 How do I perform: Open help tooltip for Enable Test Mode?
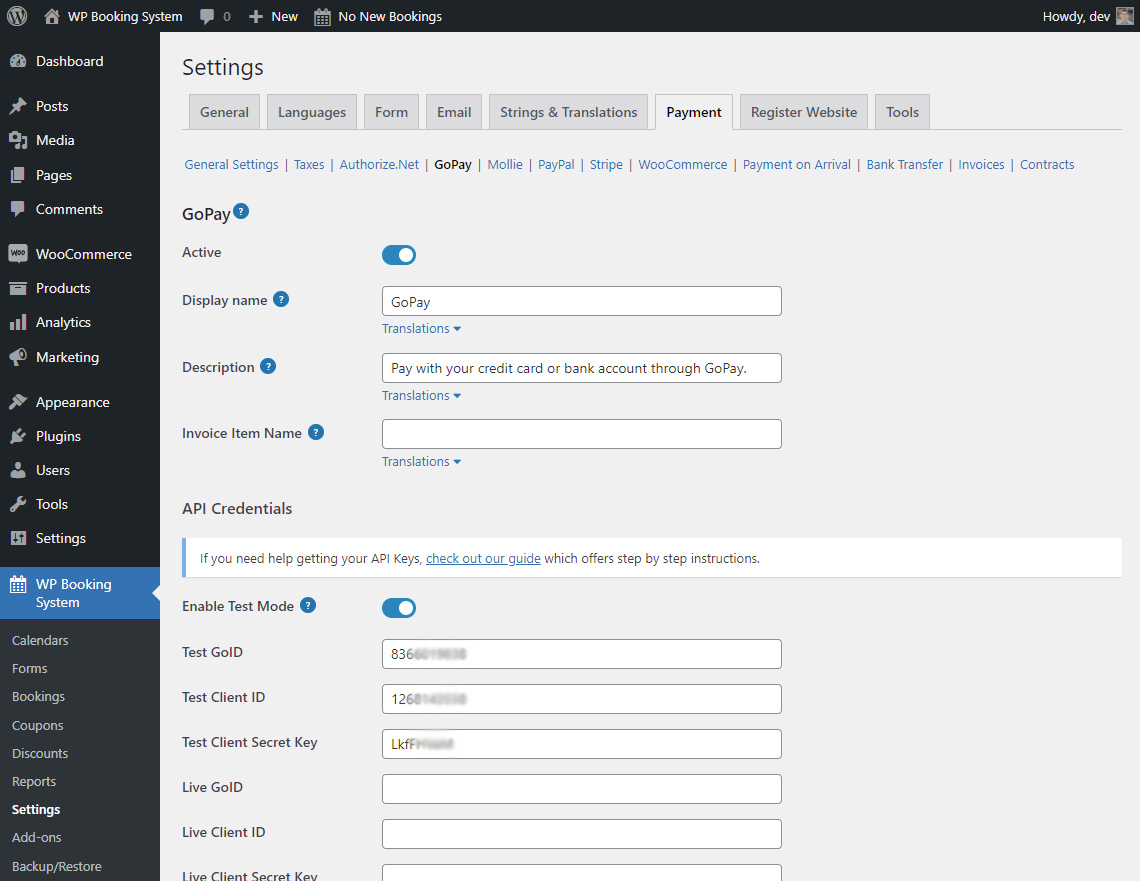pyautogui.click(x=308, y=606)
